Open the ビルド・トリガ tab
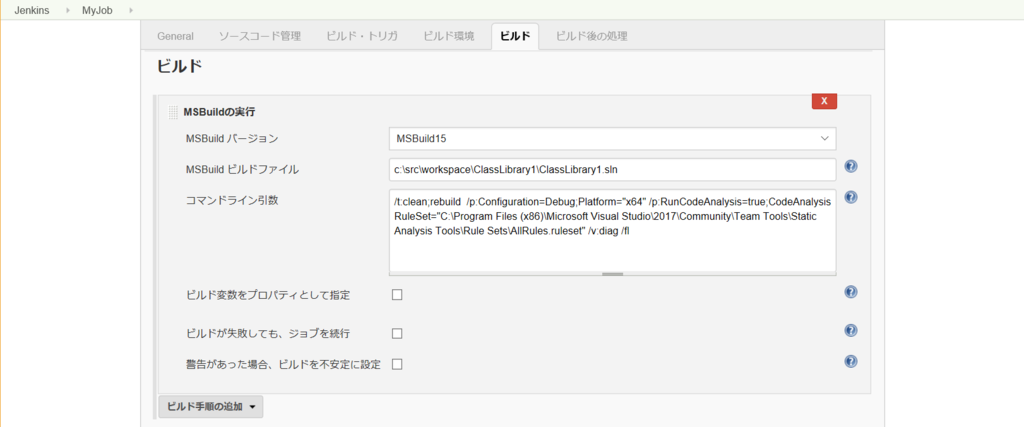Image resolution: width=1024 pixels, height=427 pixels. (362, 36)
